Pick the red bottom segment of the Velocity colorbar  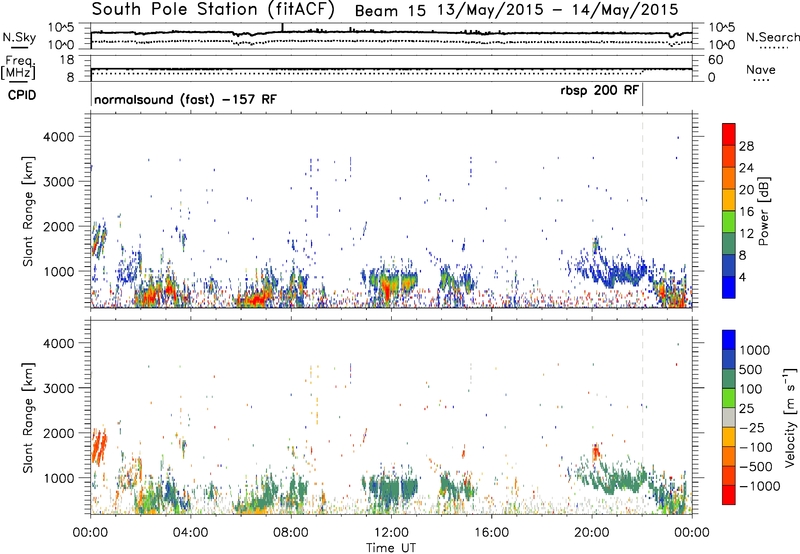(x=729, y=495)
